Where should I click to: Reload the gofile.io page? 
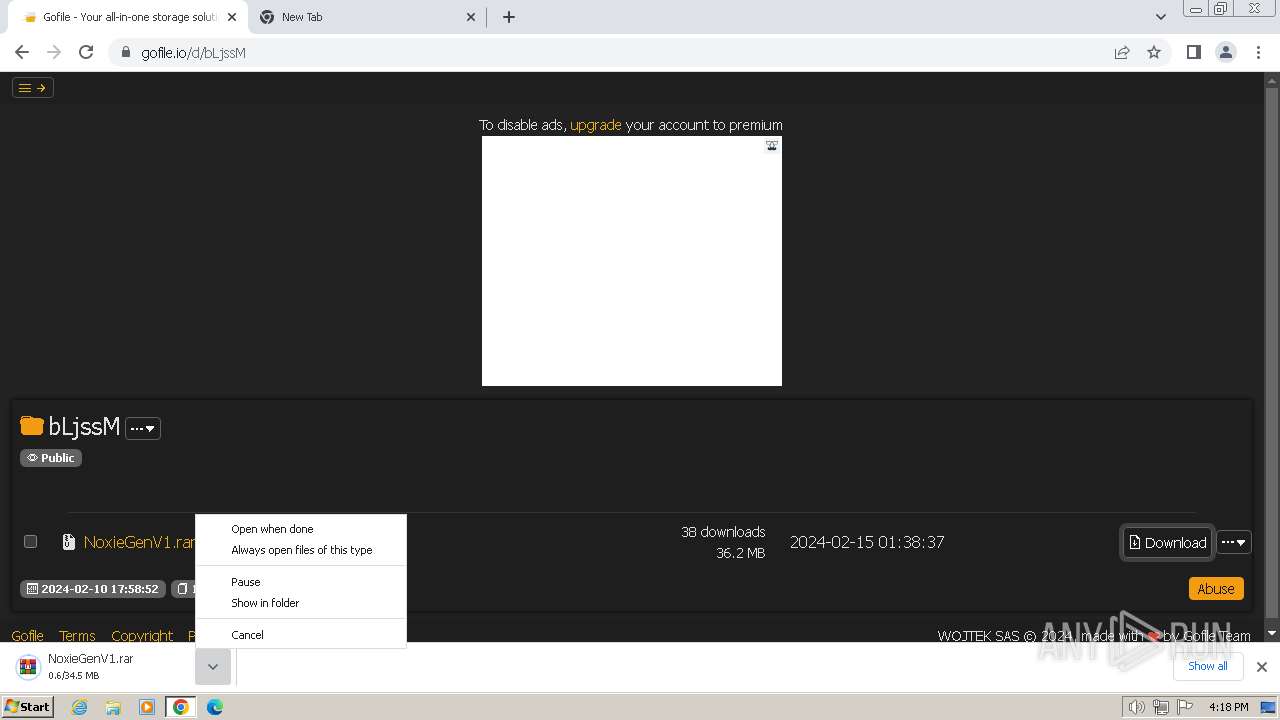point(86,52)
